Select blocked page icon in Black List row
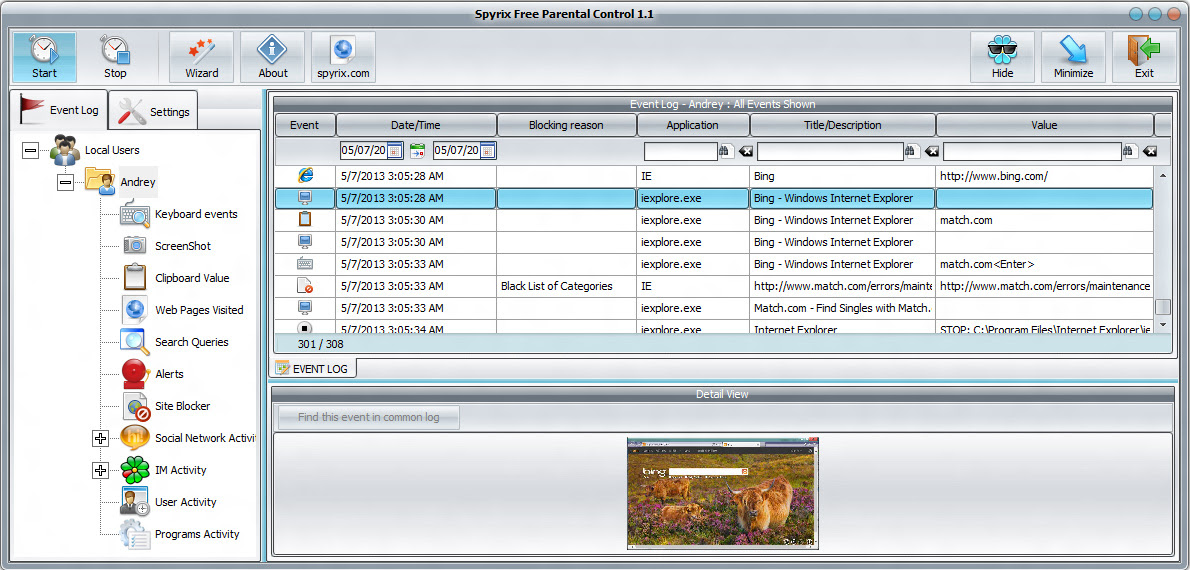Viewport: 1190px width, 570px height. point(304,286)
